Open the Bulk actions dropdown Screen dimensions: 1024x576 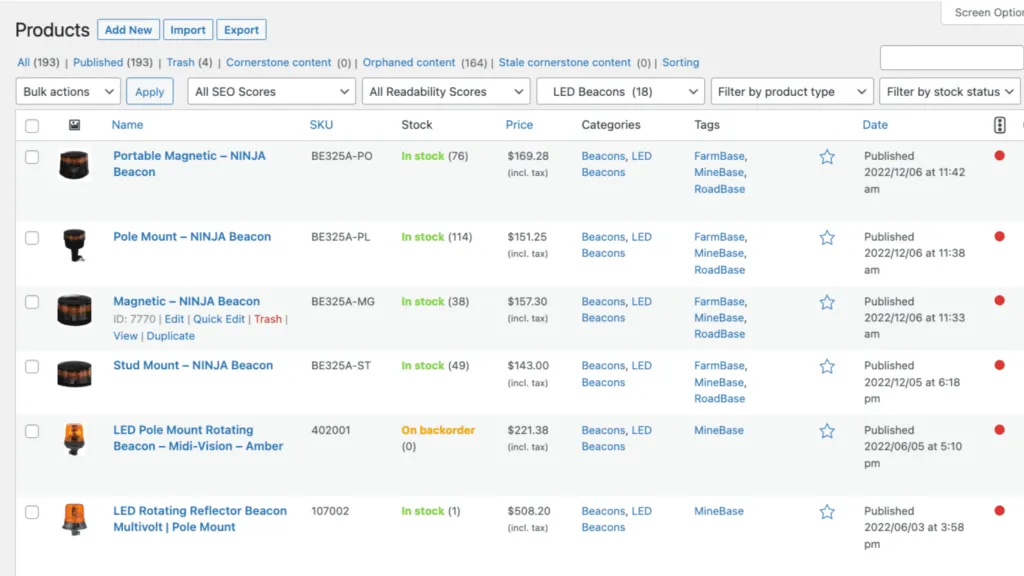coord(68,91)
